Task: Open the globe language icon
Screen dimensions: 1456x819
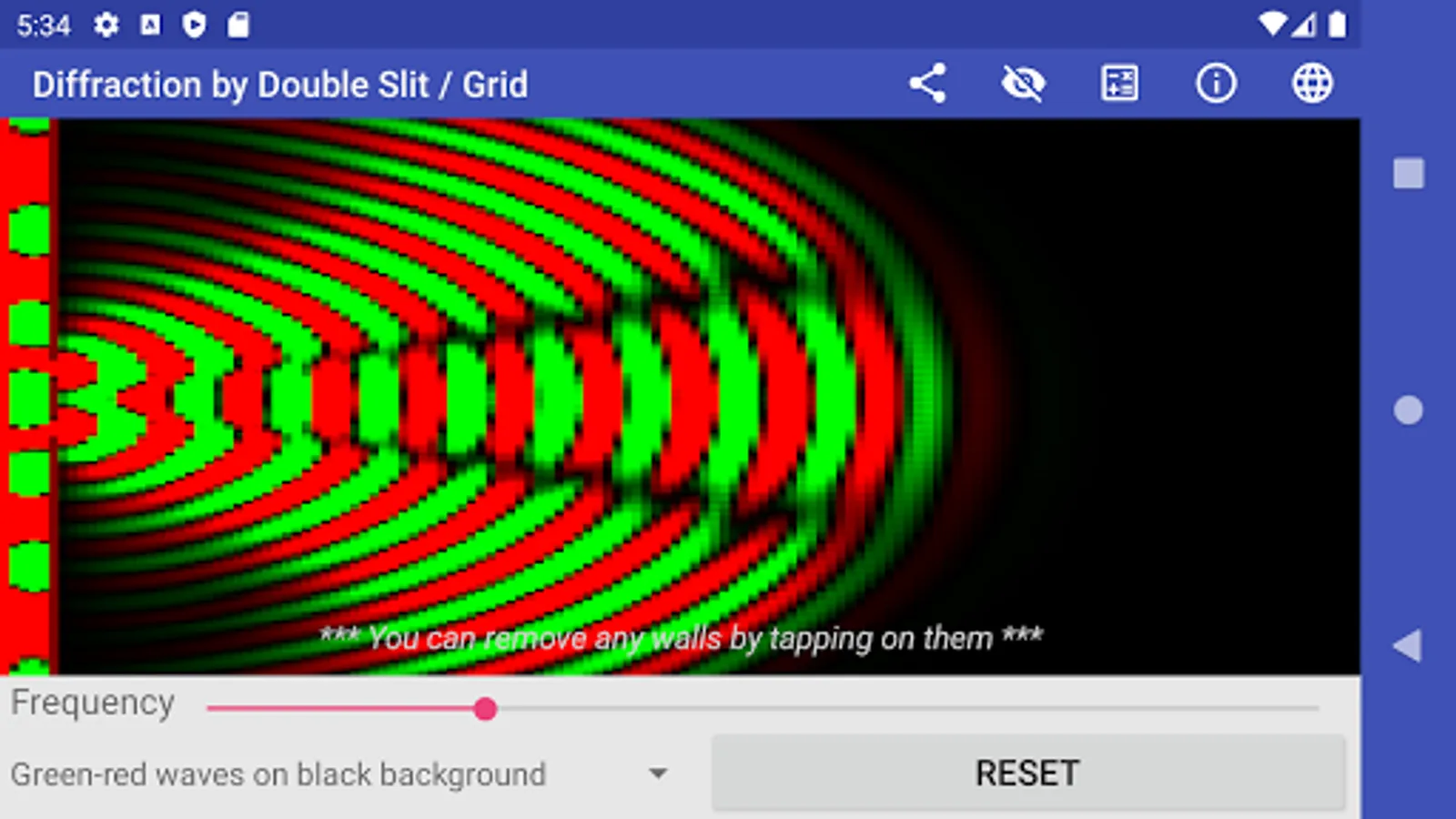Action: click(1312, 84)
